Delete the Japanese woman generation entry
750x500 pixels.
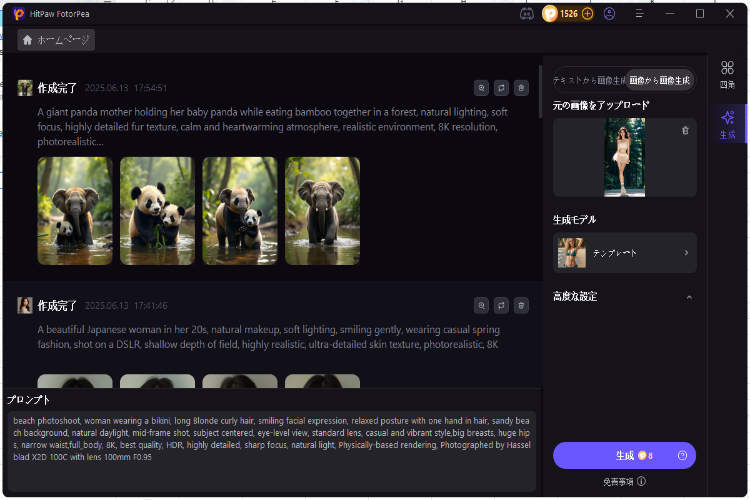521,305
